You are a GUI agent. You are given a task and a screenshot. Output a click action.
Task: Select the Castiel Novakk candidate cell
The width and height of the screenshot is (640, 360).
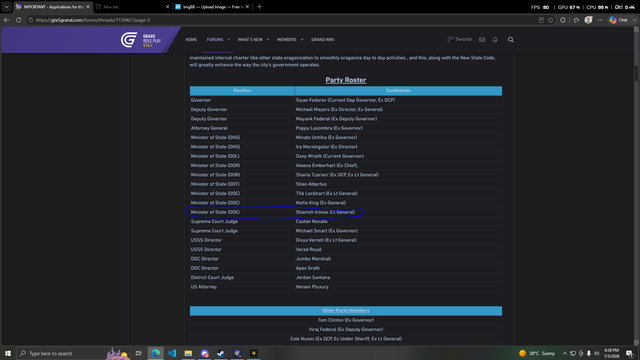(x=398, y=222)
